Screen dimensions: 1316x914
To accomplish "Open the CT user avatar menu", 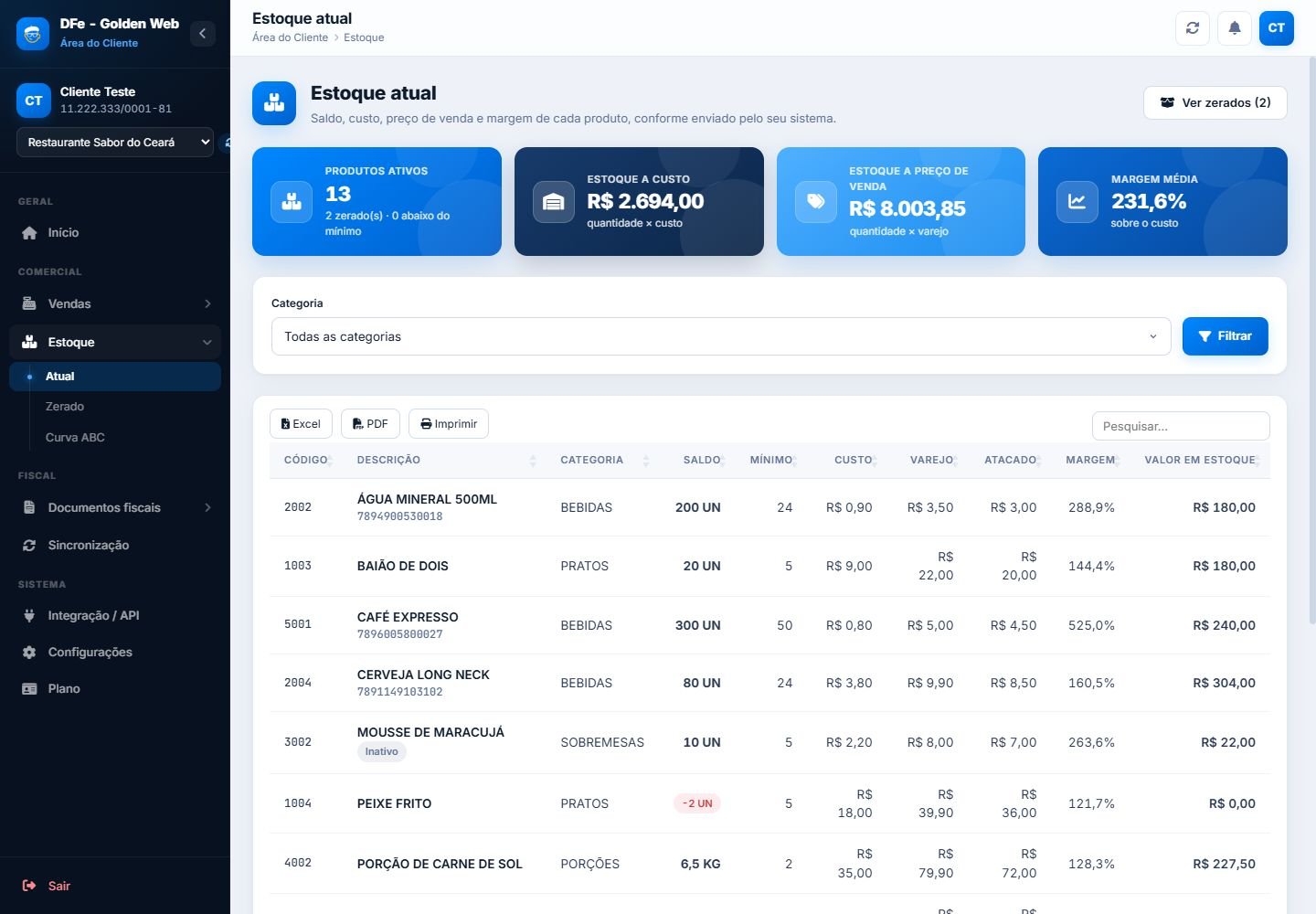I will coord(1277,28).
